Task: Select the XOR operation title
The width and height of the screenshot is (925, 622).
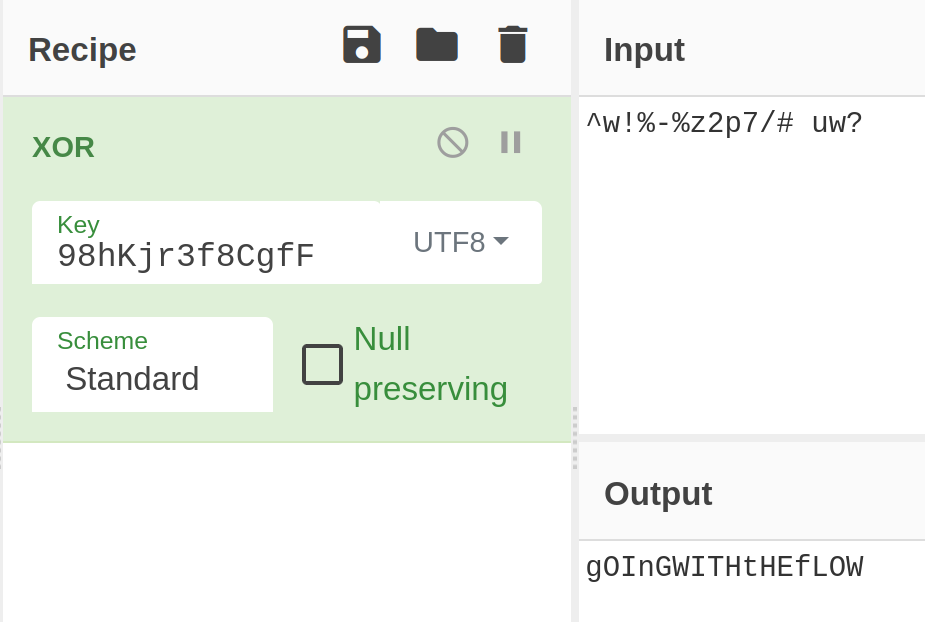Action: (x=63, y=148)
